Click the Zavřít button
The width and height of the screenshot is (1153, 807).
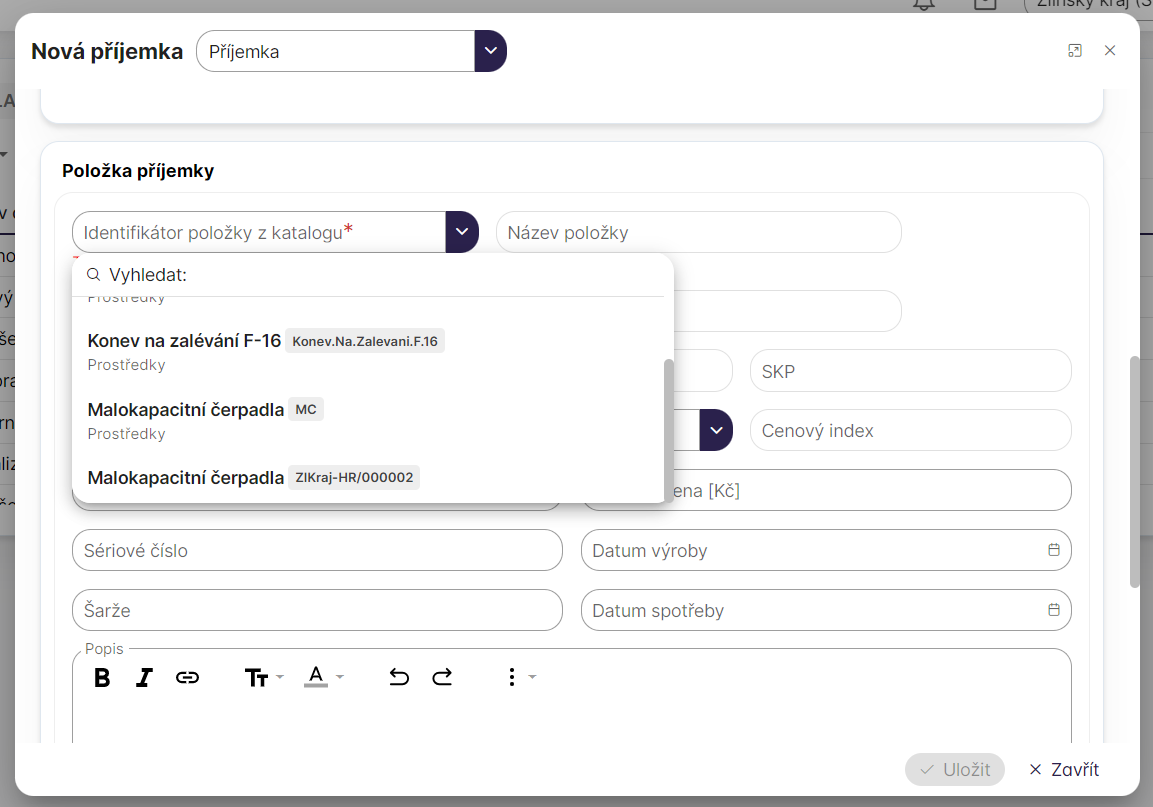[1064, 769]
